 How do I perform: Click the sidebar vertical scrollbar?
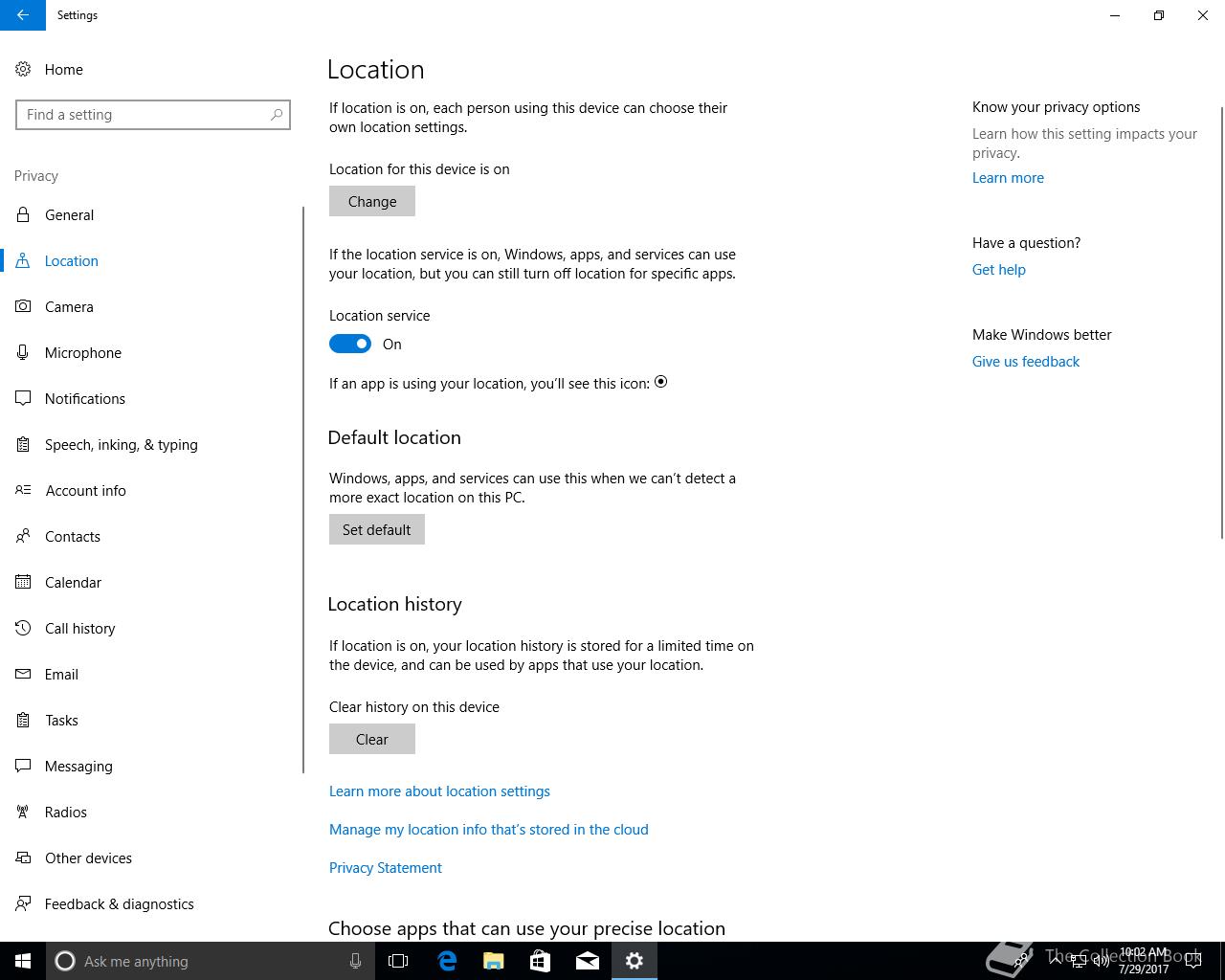[x=303, y=490]
